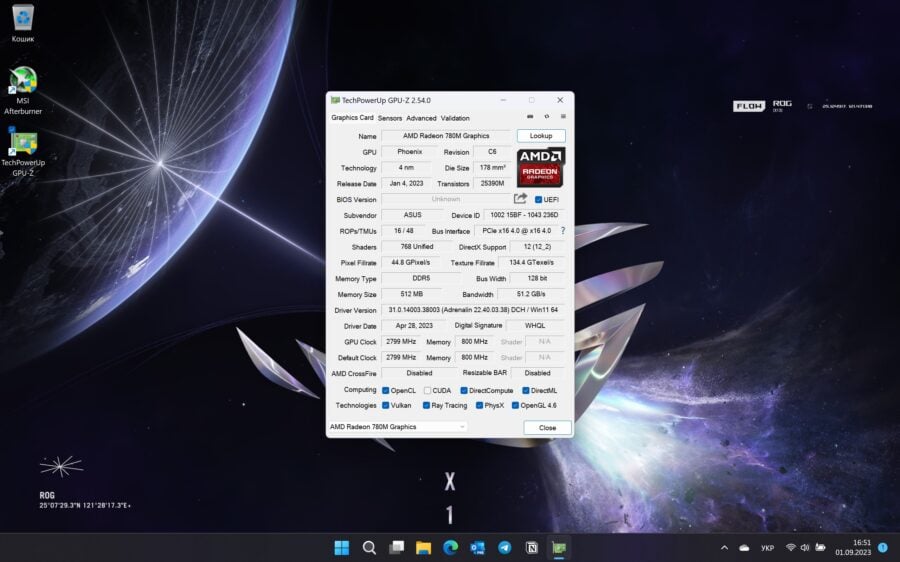
Task: Click the Pixel Fillrate value 44.8 GPixel/s
Action: [x=410, y=262]
